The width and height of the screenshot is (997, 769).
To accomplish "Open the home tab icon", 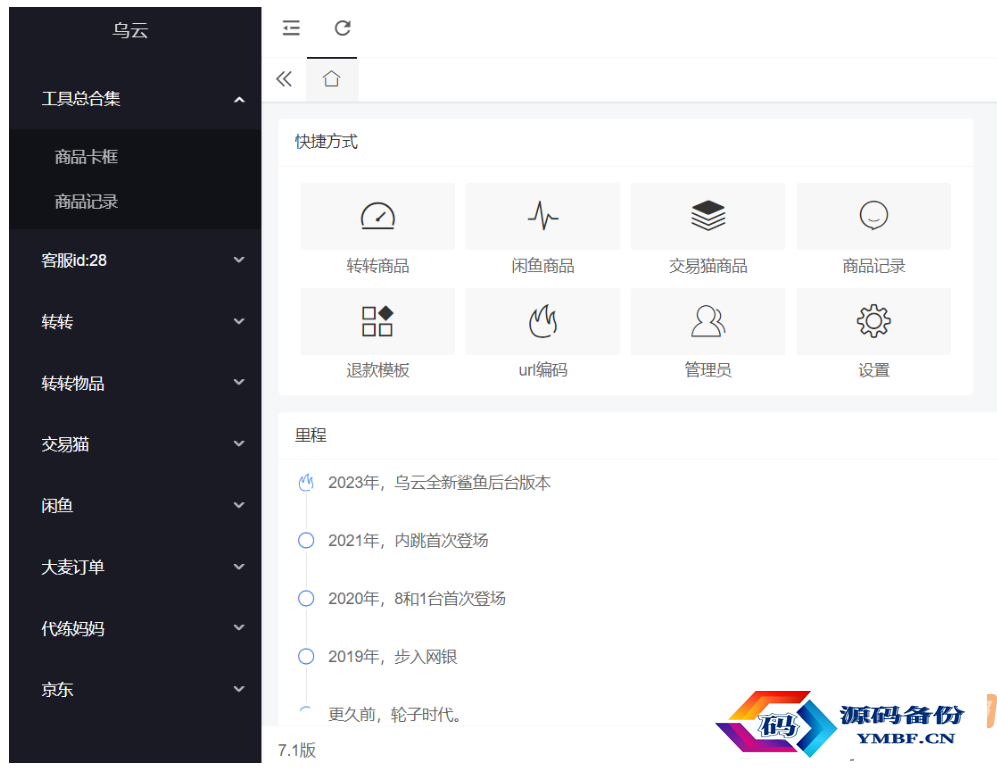I will pyautogui.click(x=331, y=79).
